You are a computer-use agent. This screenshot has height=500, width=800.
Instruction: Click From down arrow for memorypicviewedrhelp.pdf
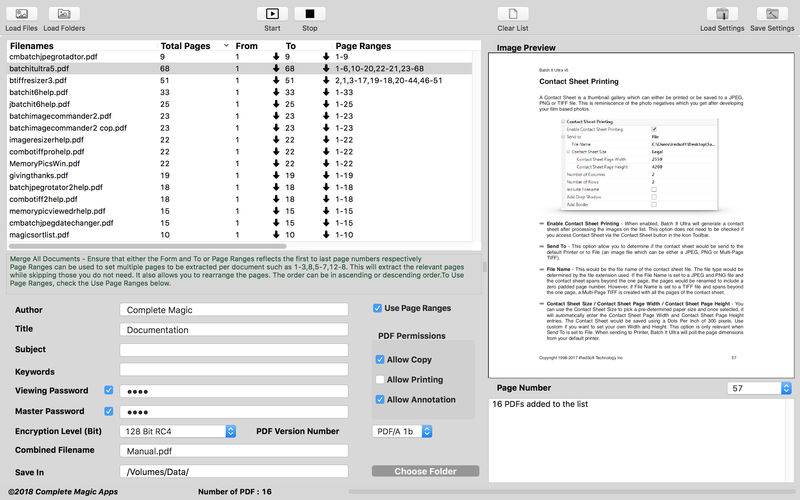pos(276,211)
